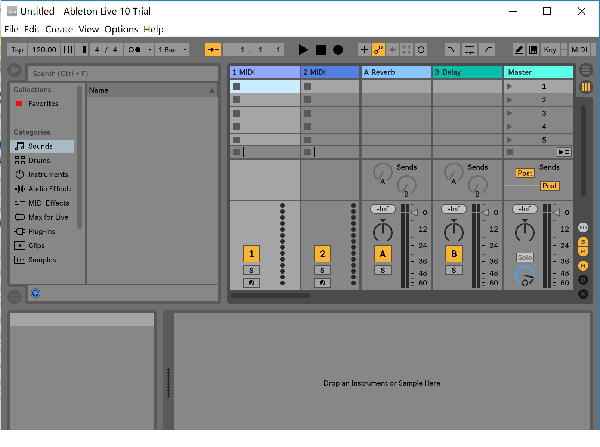Sort browser by Name column arrow
The height and width of the screenshot is (447, 600).
click(x=211, y=90)
